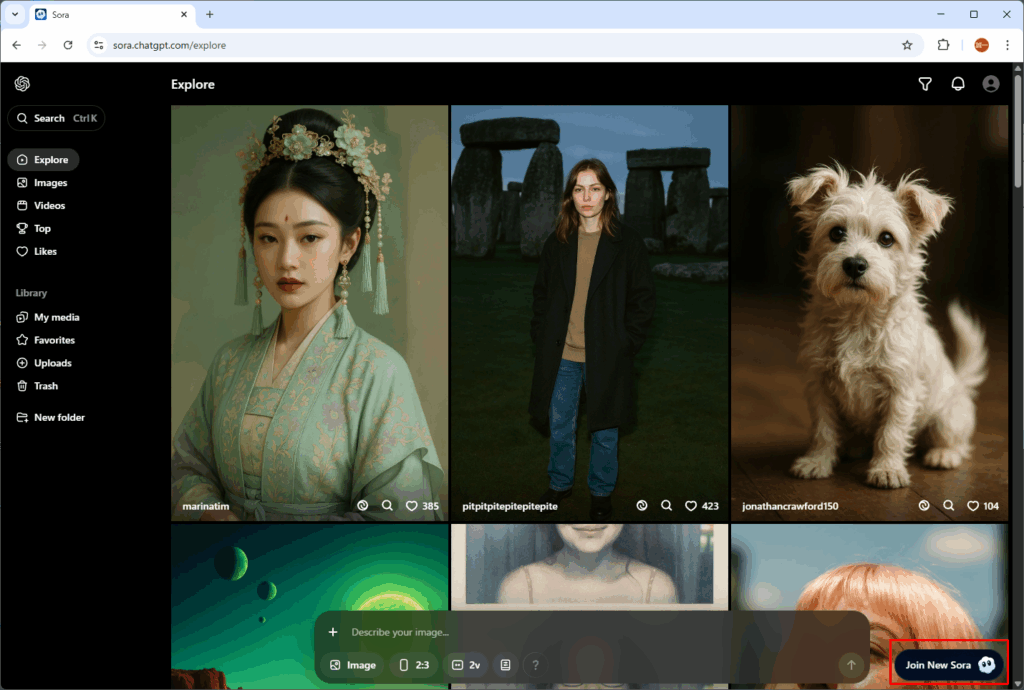This screenshot has height=690, width=1024.
Task: Click the help question mark button
Action: (535, 665)
